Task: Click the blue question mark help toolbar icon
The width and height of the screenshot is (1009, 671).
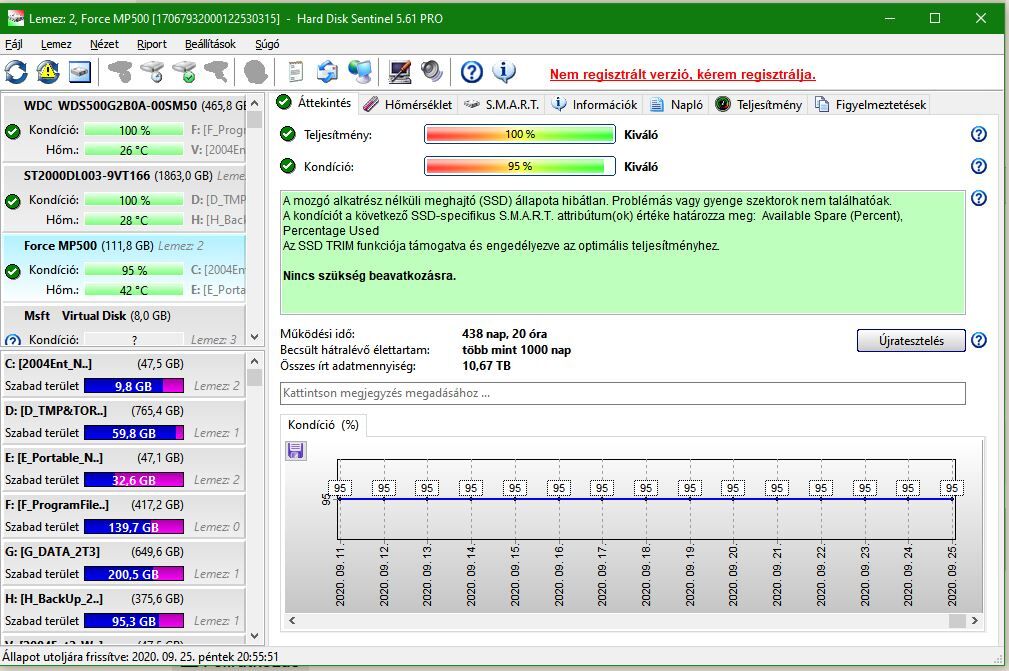Action: pos(472,71)
